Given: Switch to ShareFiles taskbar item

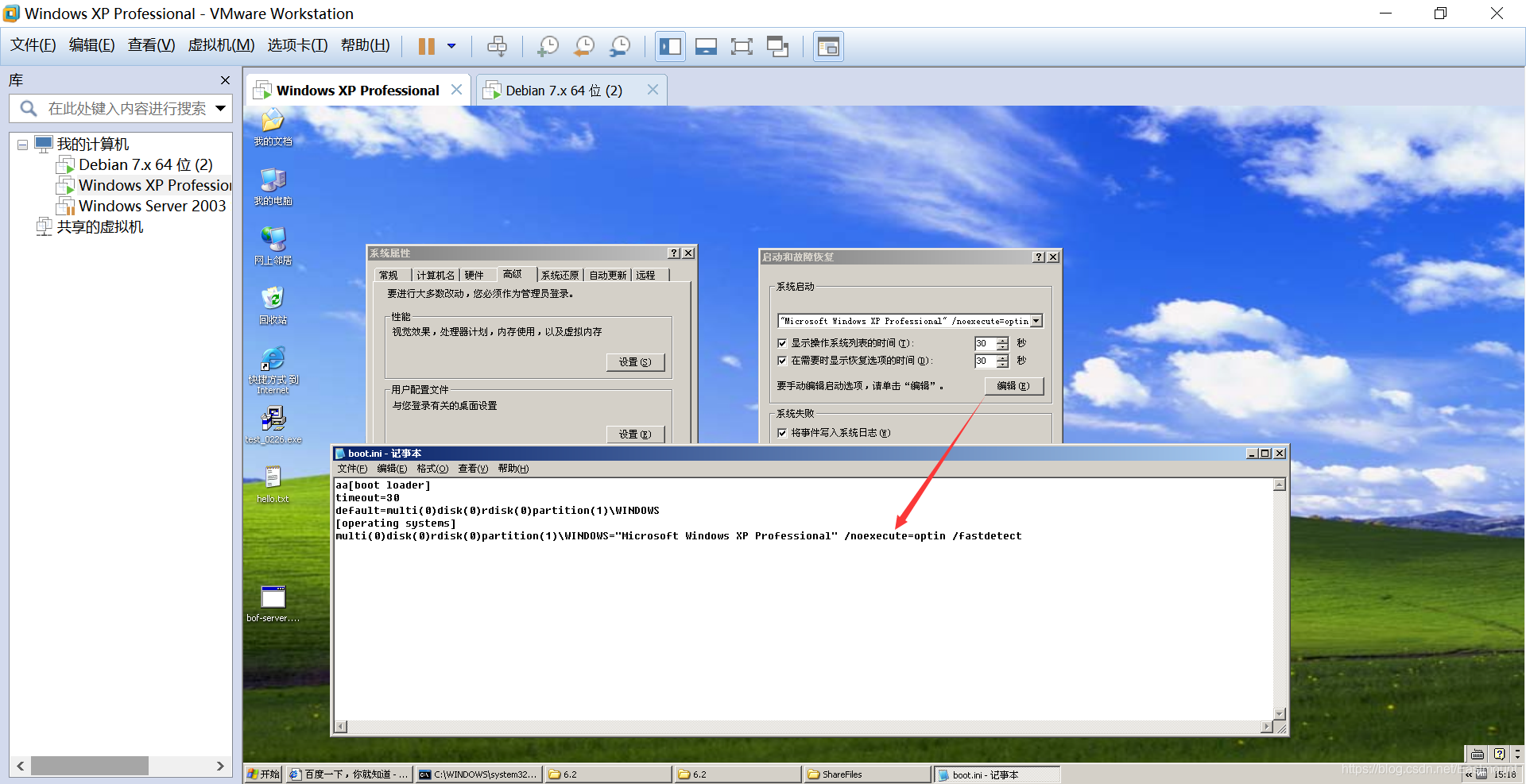Looking at the screenshot, I should (x=866, y=774).
